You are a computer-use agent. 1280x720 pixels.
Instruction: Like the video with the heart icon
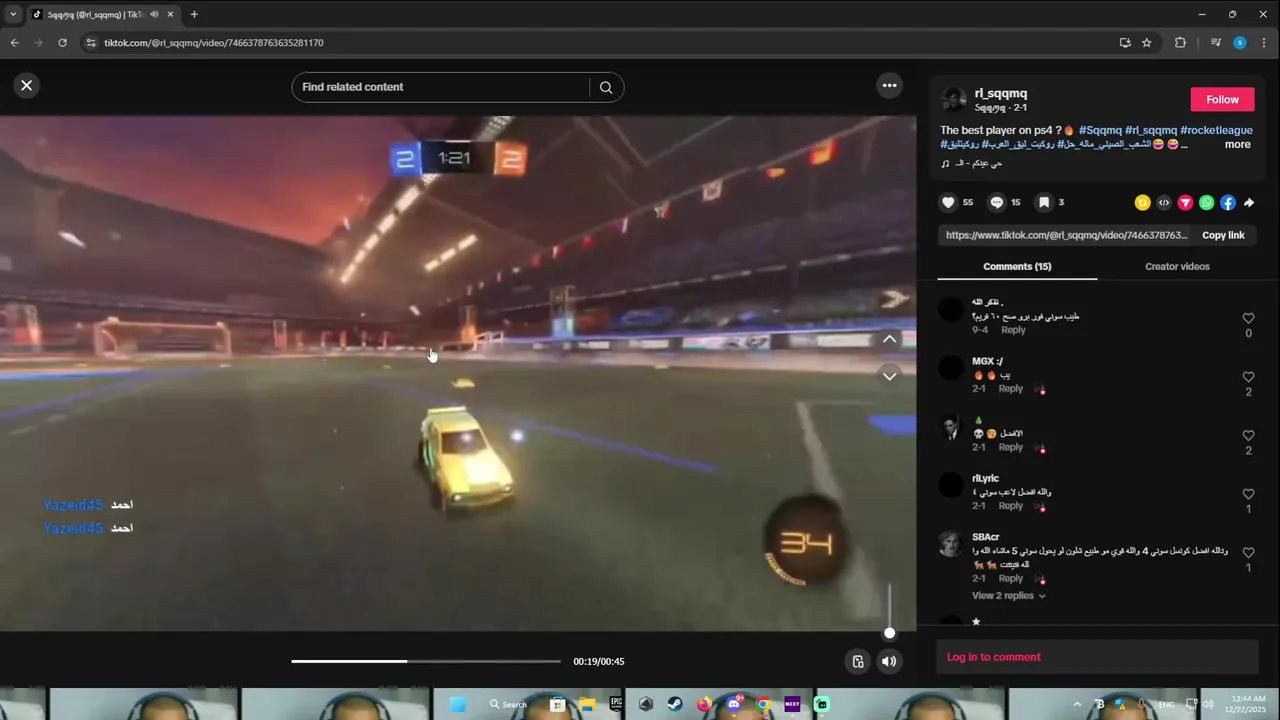point(948,202)
